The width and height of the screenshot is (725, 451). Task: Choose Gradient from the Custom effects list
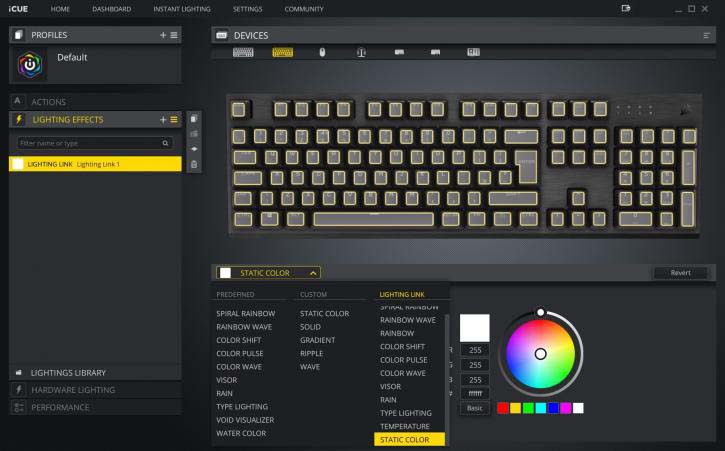[x=318, y=340]
